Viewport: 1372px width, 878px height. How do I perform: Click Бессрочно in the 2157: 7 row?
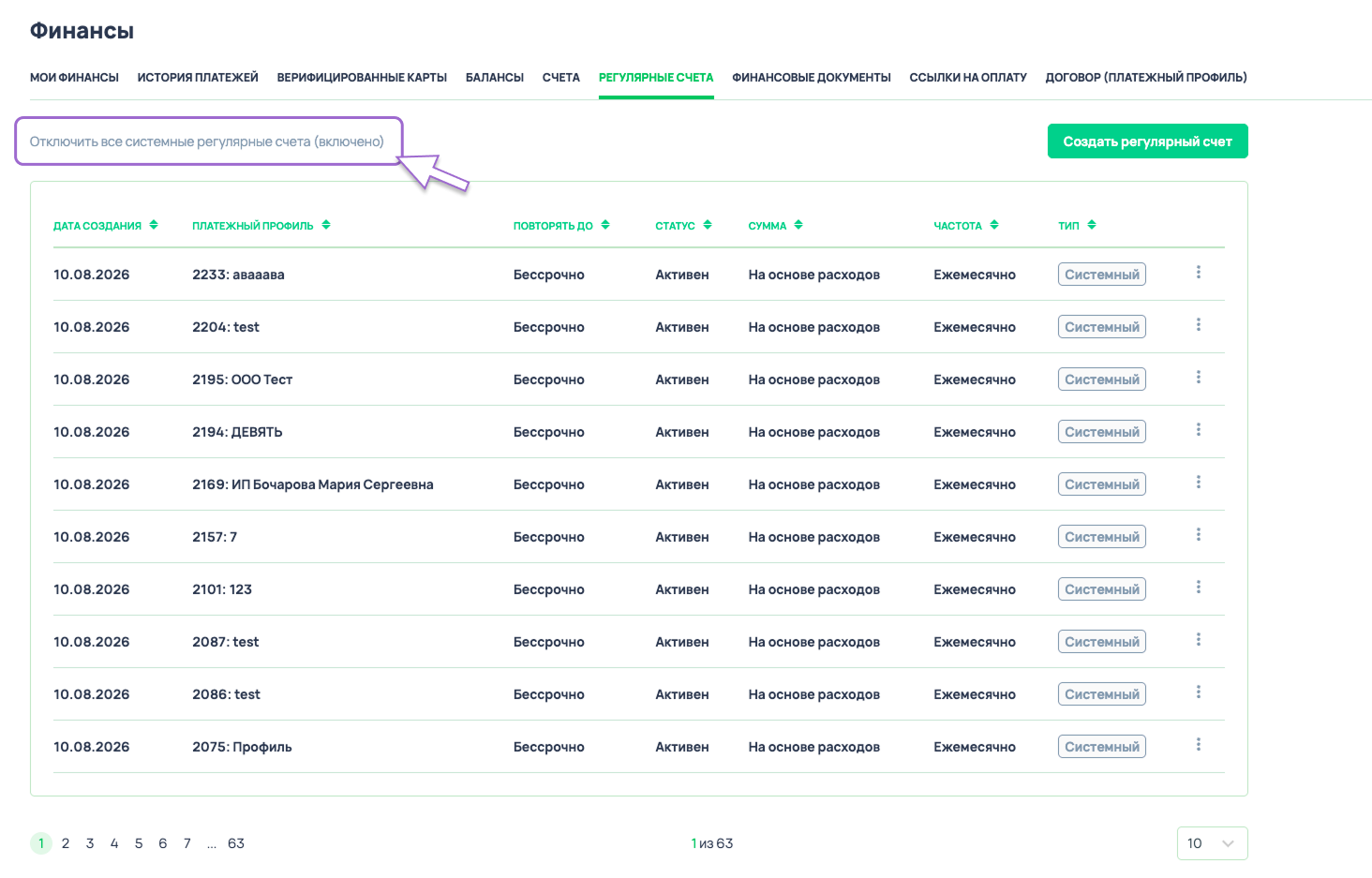(549, 537)
